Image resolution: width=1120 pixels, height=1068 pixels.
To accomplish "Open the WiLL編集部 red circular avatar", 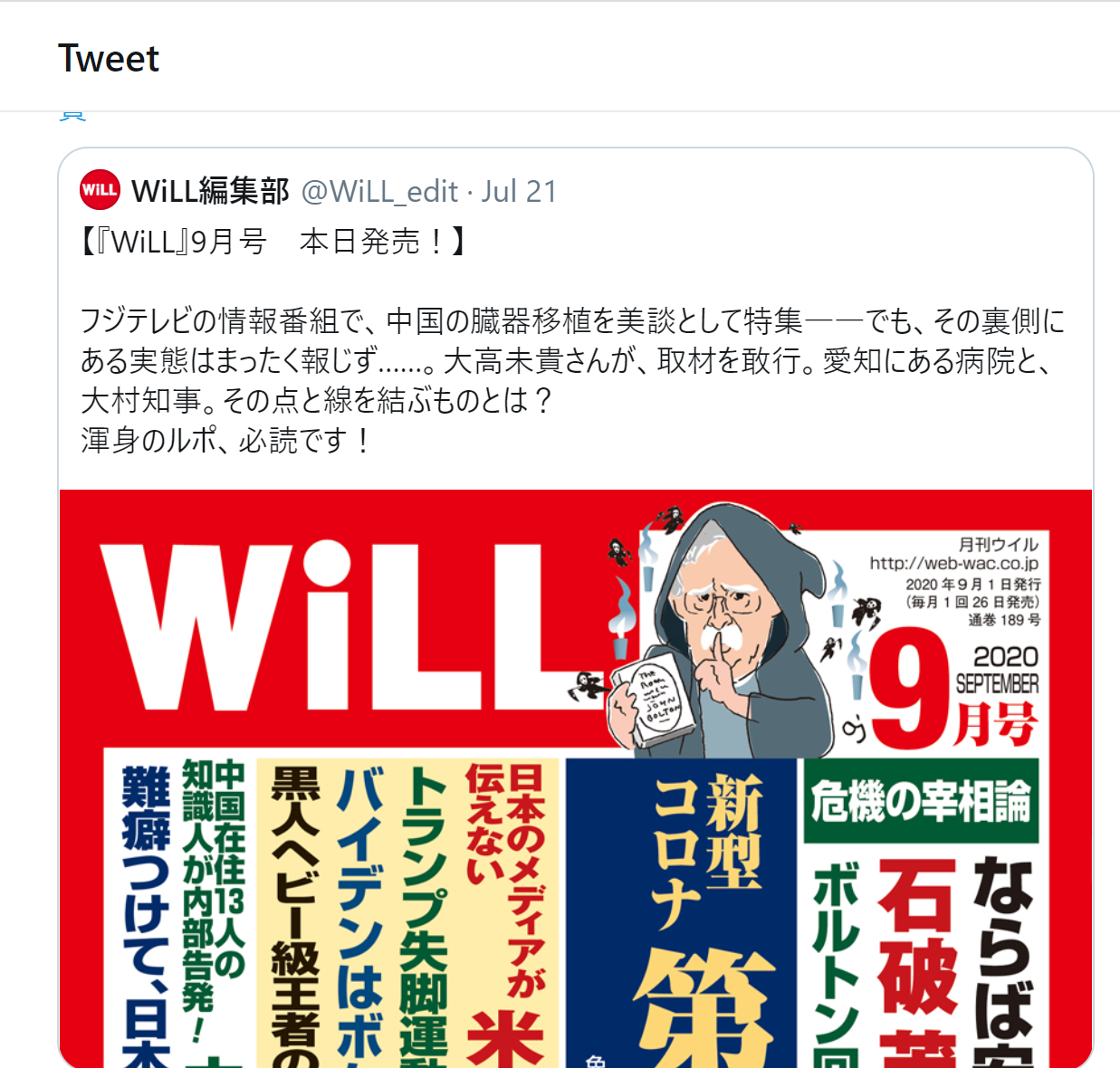I will tap(100, 190).
